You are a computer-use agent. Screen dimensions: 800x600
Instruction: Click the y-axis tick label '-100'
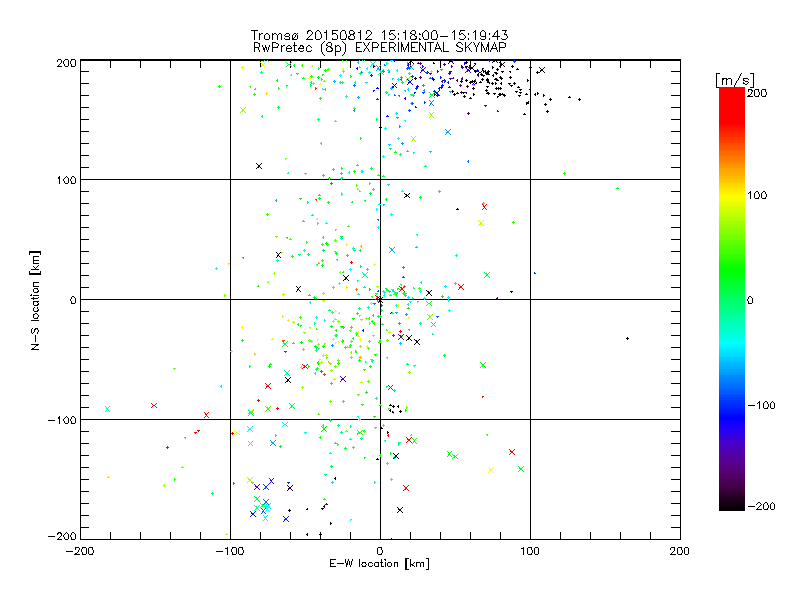coord(62,420)
